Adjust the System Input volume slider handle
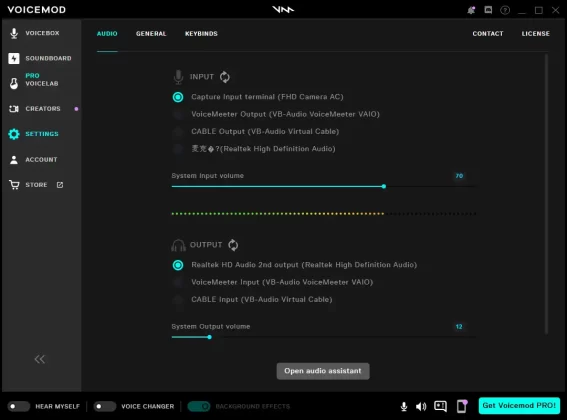Viewport: 567px width, 420px height. click(384, 186)
